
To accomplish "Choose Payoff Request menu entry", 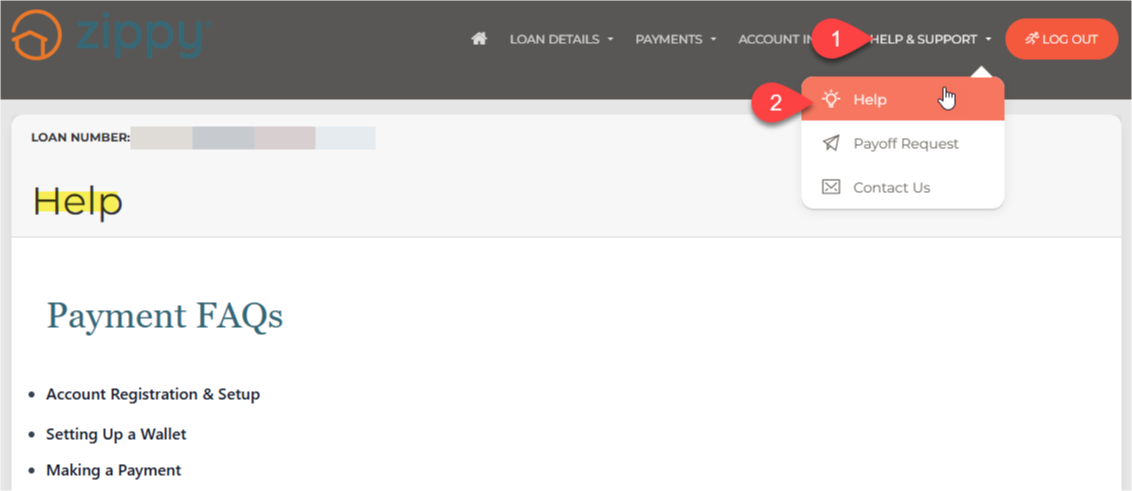I will coord(902,143).
